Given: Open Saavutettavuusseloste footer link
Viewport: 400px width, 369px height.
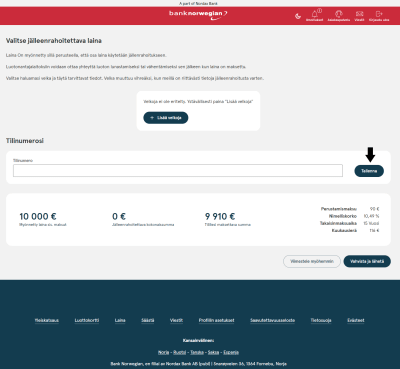Looking at the screenshot, I should [272, 320].
